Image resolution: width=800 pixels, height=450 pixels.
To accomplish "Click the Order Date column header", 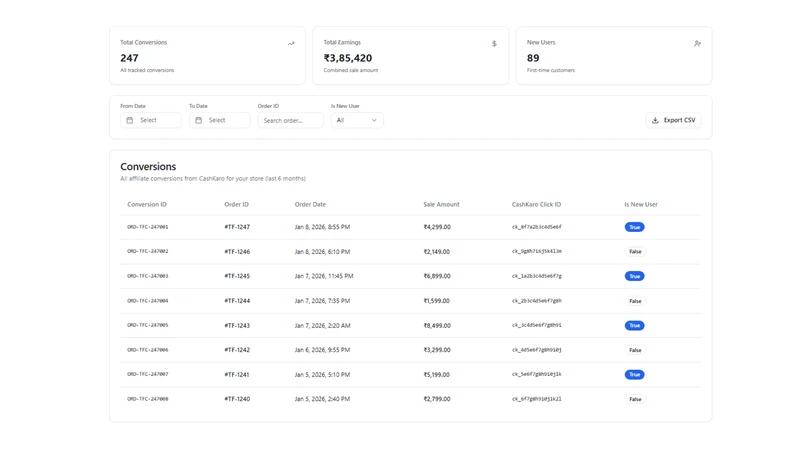I will pos(310,205).
